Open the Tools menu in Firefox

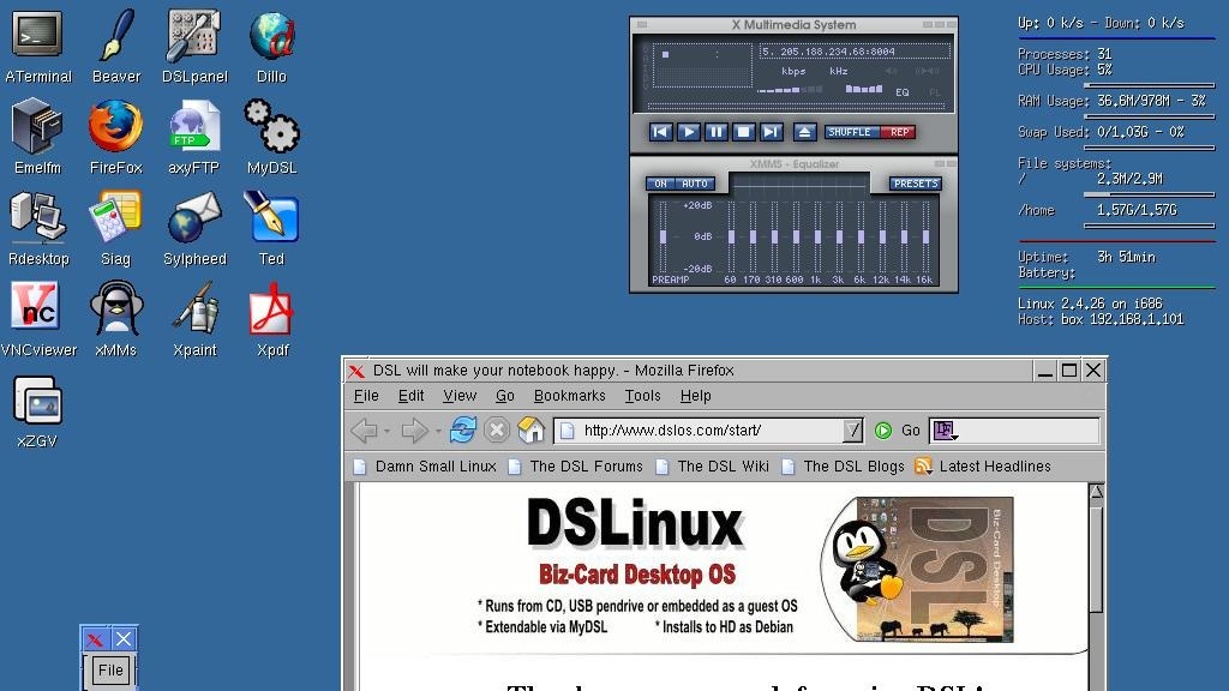642,396
